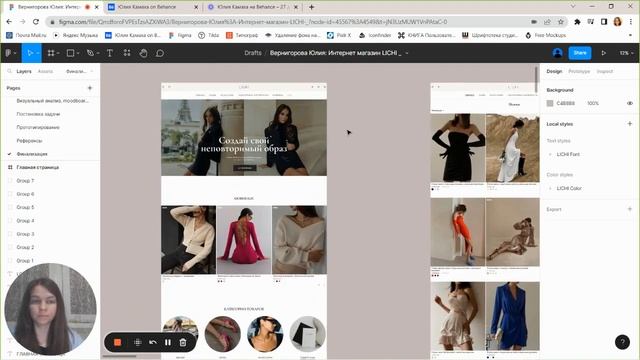Switch to the Prototype tab
640x360 pixels.
pyautogui.click(x=579, y=71)
